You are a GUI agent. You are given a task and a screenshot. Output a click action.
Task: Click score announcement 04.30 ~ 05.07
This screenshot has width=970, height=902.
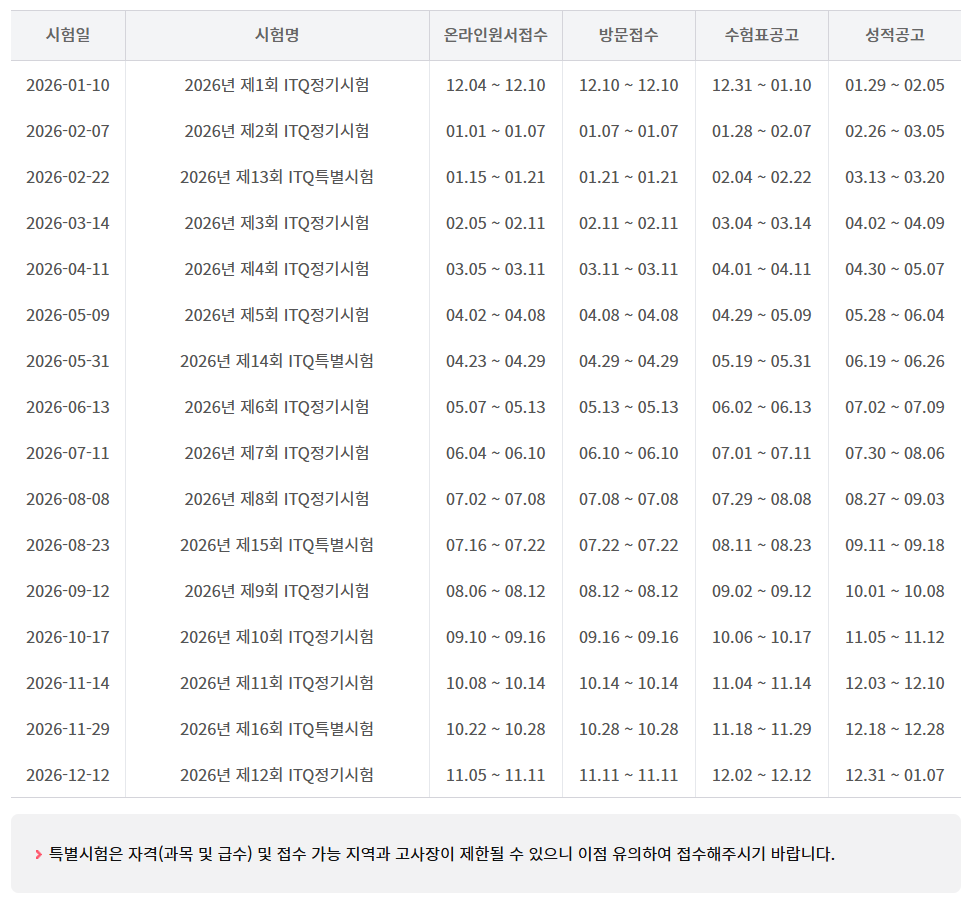point(895,269)
